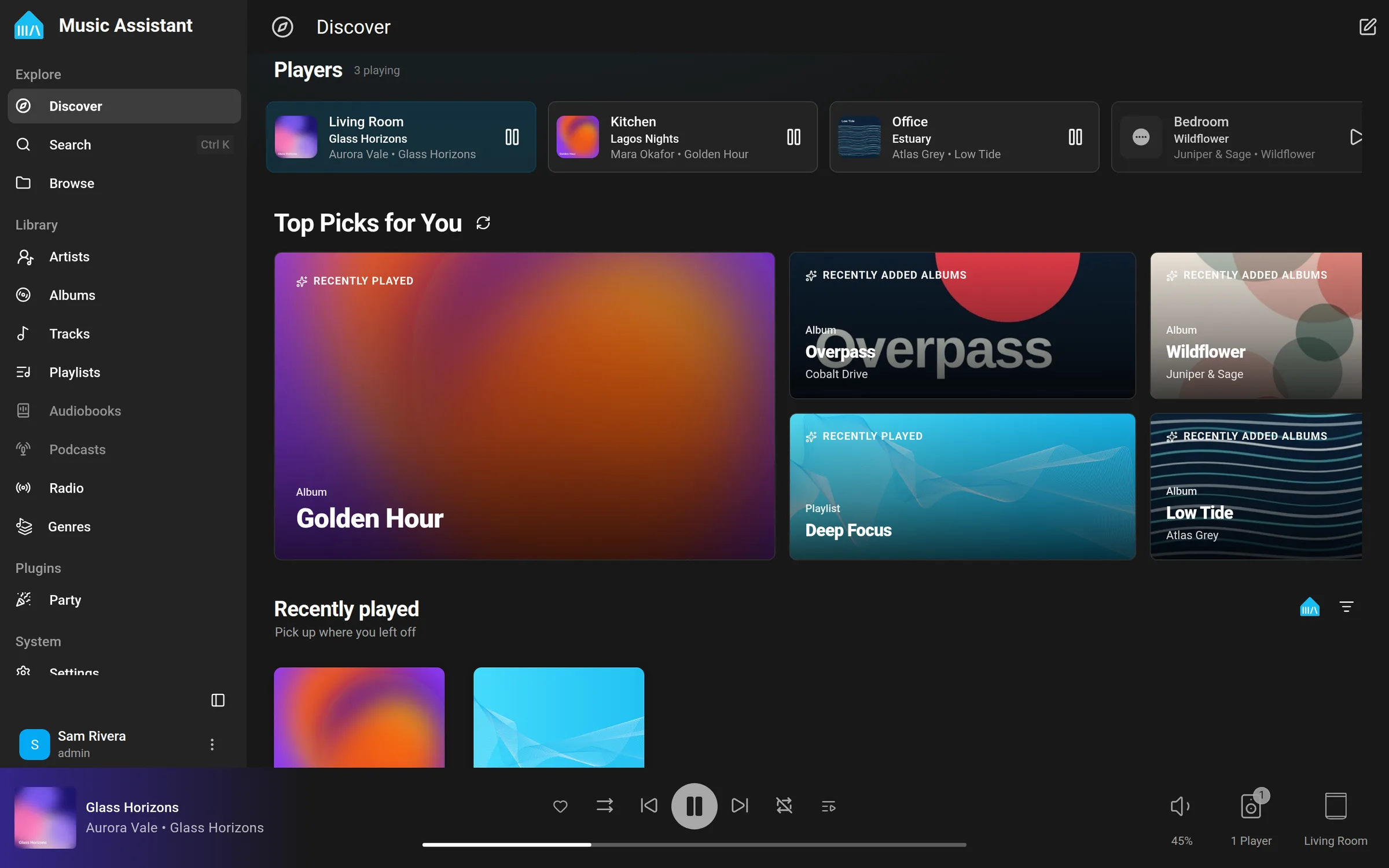The width and height of the screenshot is (1389, 868).
Task: Filter Recently played by Music Assistant provider
Action: [1310, 607]
